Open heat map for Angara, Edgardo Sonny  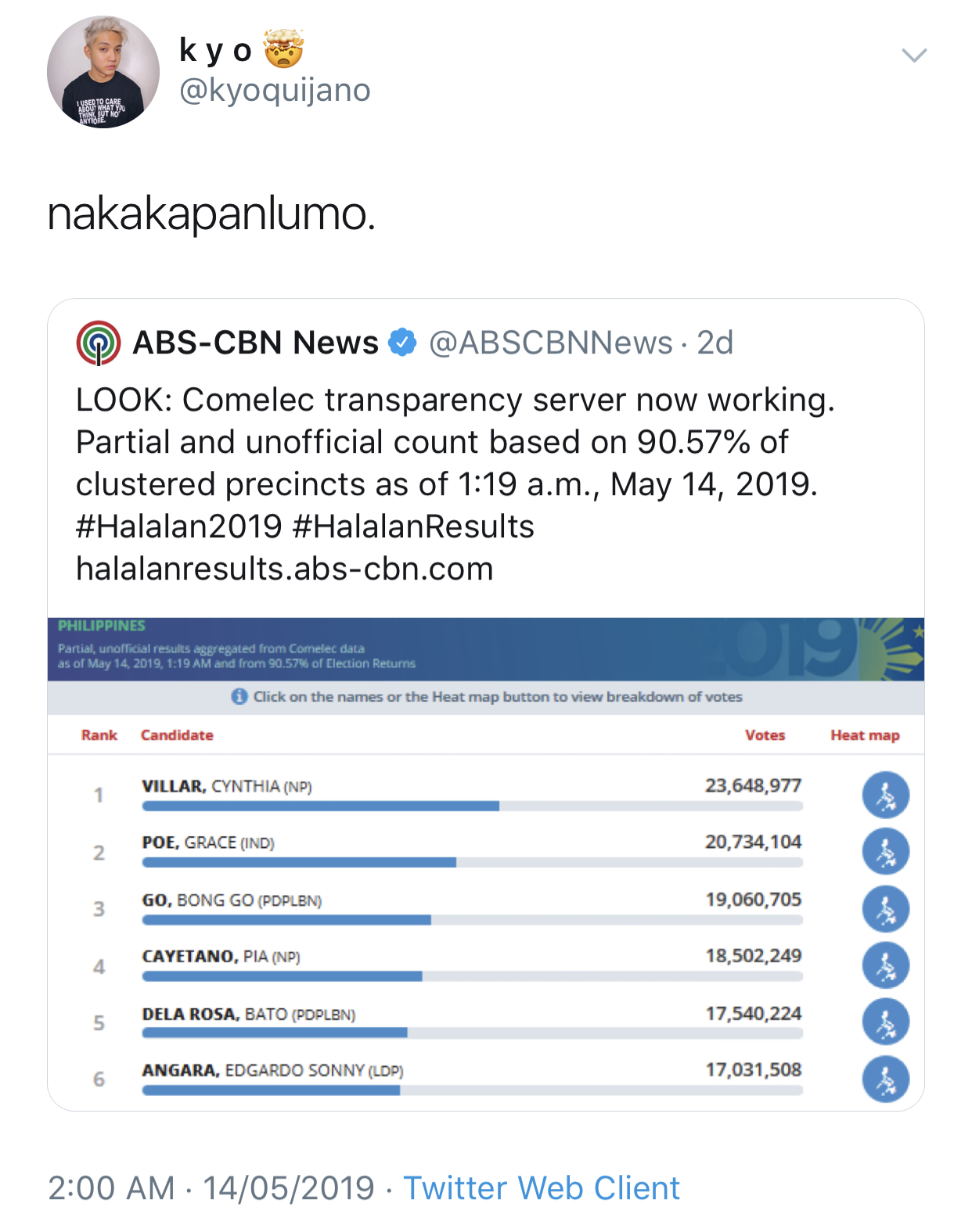[x=885, y=1079]
